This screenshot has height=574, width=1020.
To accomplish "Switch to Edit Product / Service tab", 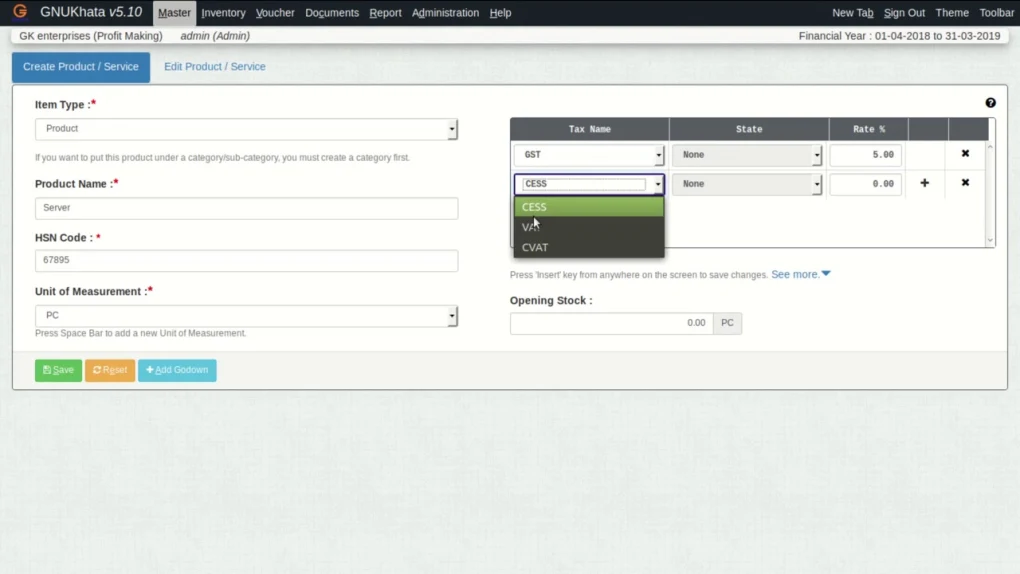I will [215, 67].
